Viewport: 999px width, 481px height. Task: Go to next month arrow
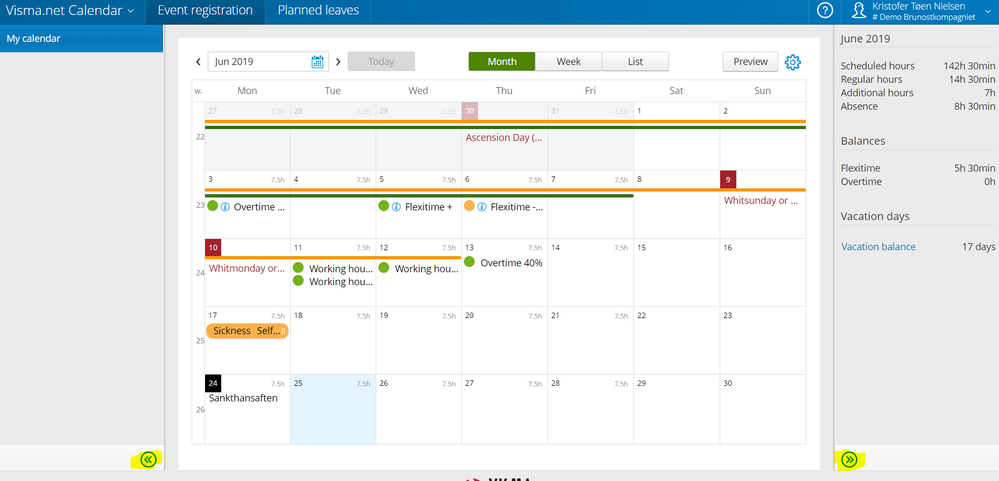338,62
